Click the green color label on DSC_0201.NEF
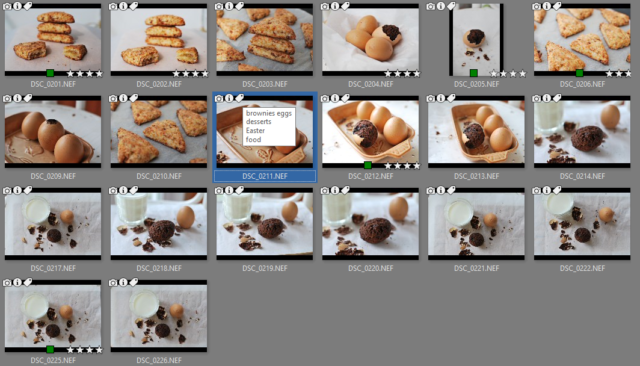This screenshot has width=640, height=366. coord(50,73)
